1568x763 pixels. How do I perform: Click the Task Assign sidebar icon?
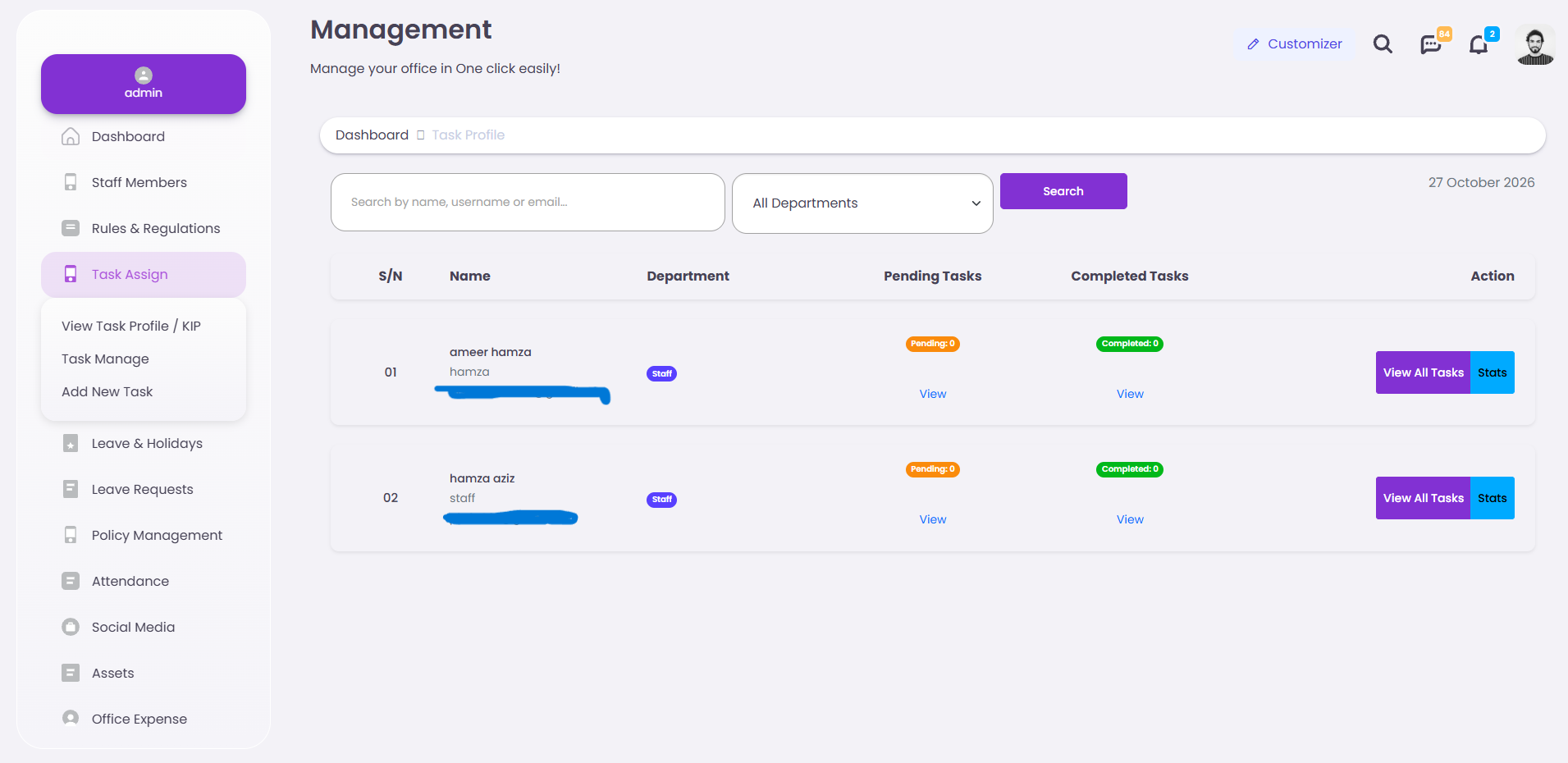point(71,274)
